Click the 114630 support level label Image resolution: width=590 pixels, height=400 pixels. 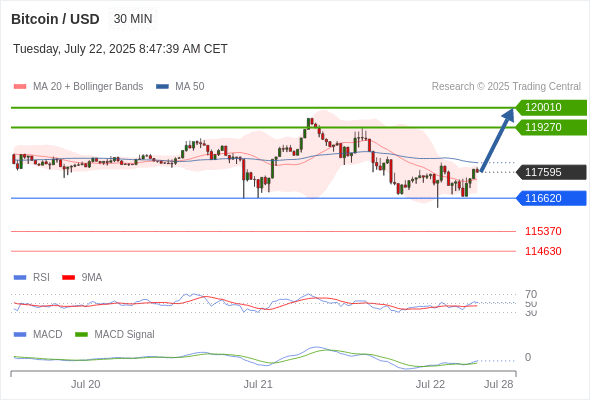543,251
